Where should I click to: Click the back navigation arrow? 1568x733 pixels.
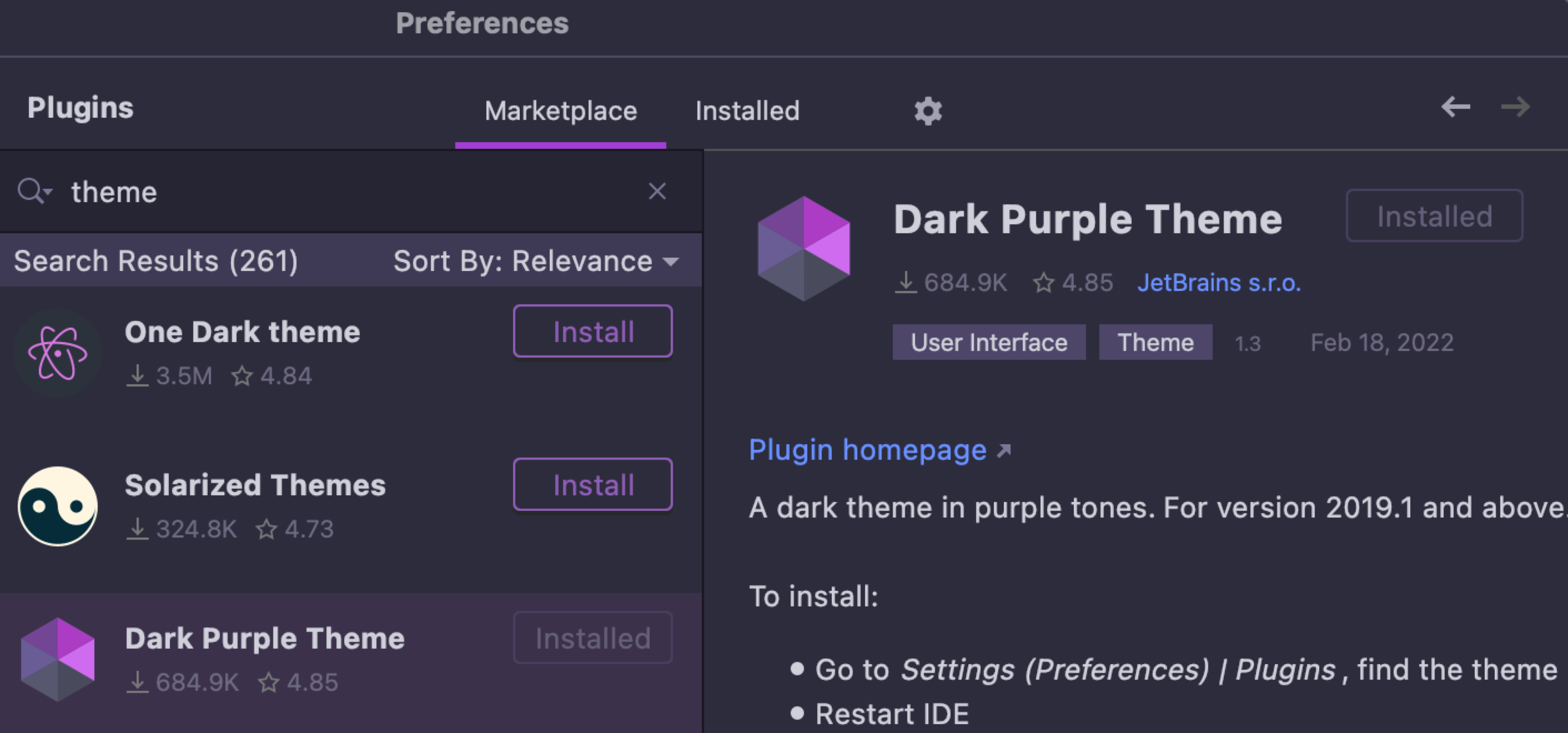point(1455,107)
